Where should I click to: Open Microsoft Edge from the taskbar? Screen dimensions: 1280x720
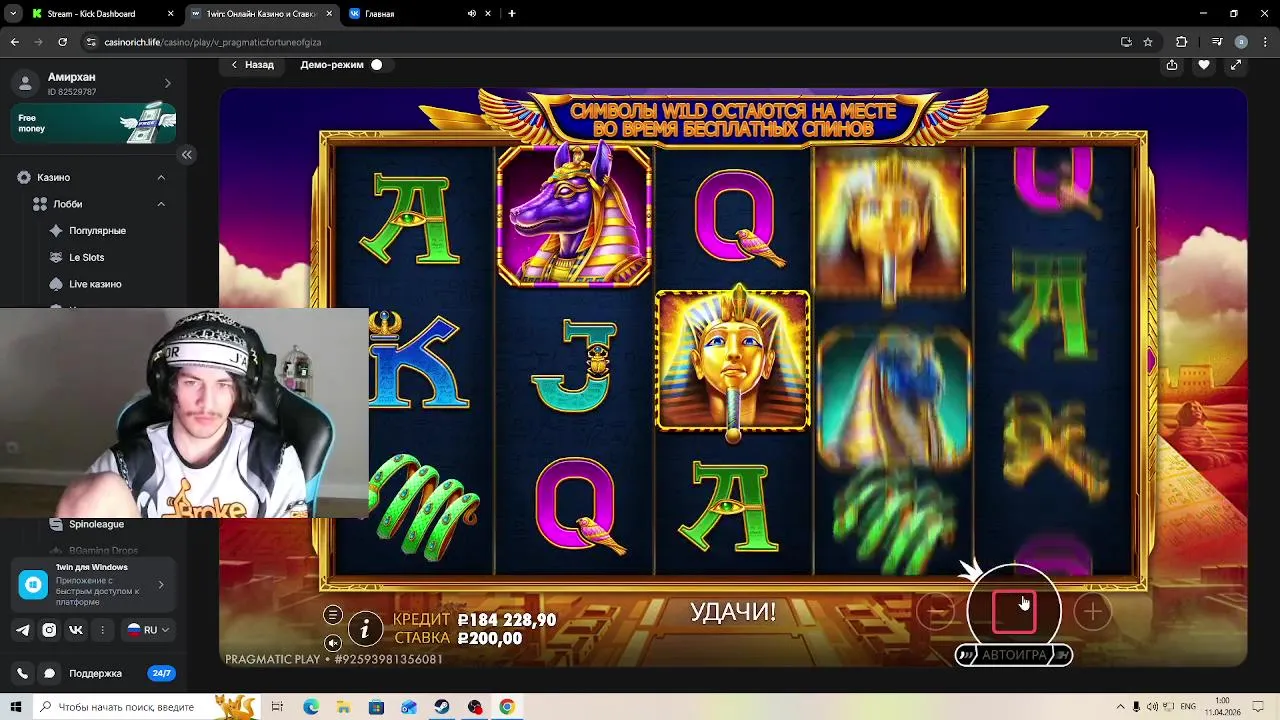pos(311,707)
